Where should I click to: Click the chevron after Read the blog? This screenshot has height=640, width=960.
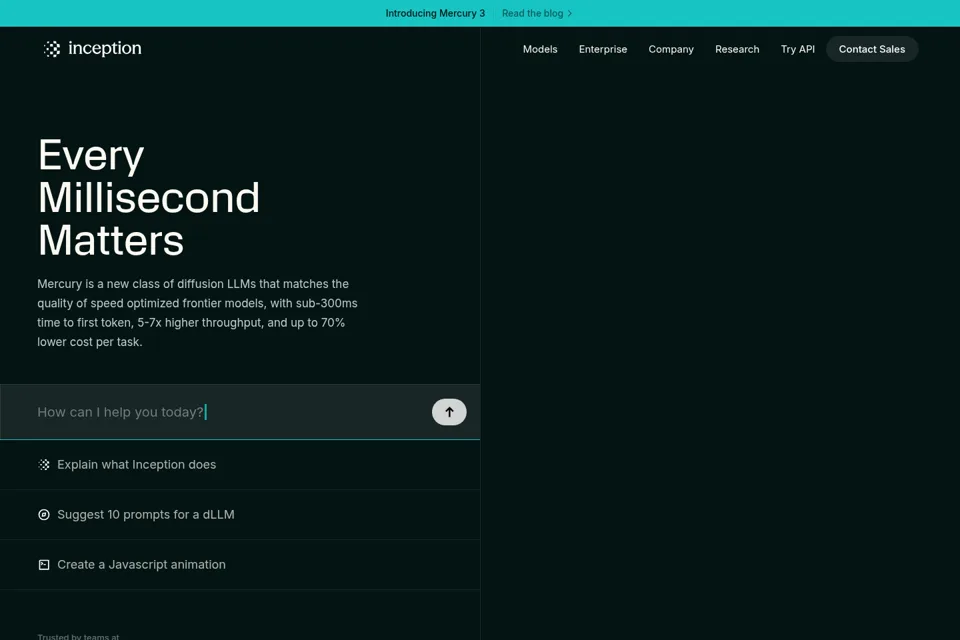point(570,13)
